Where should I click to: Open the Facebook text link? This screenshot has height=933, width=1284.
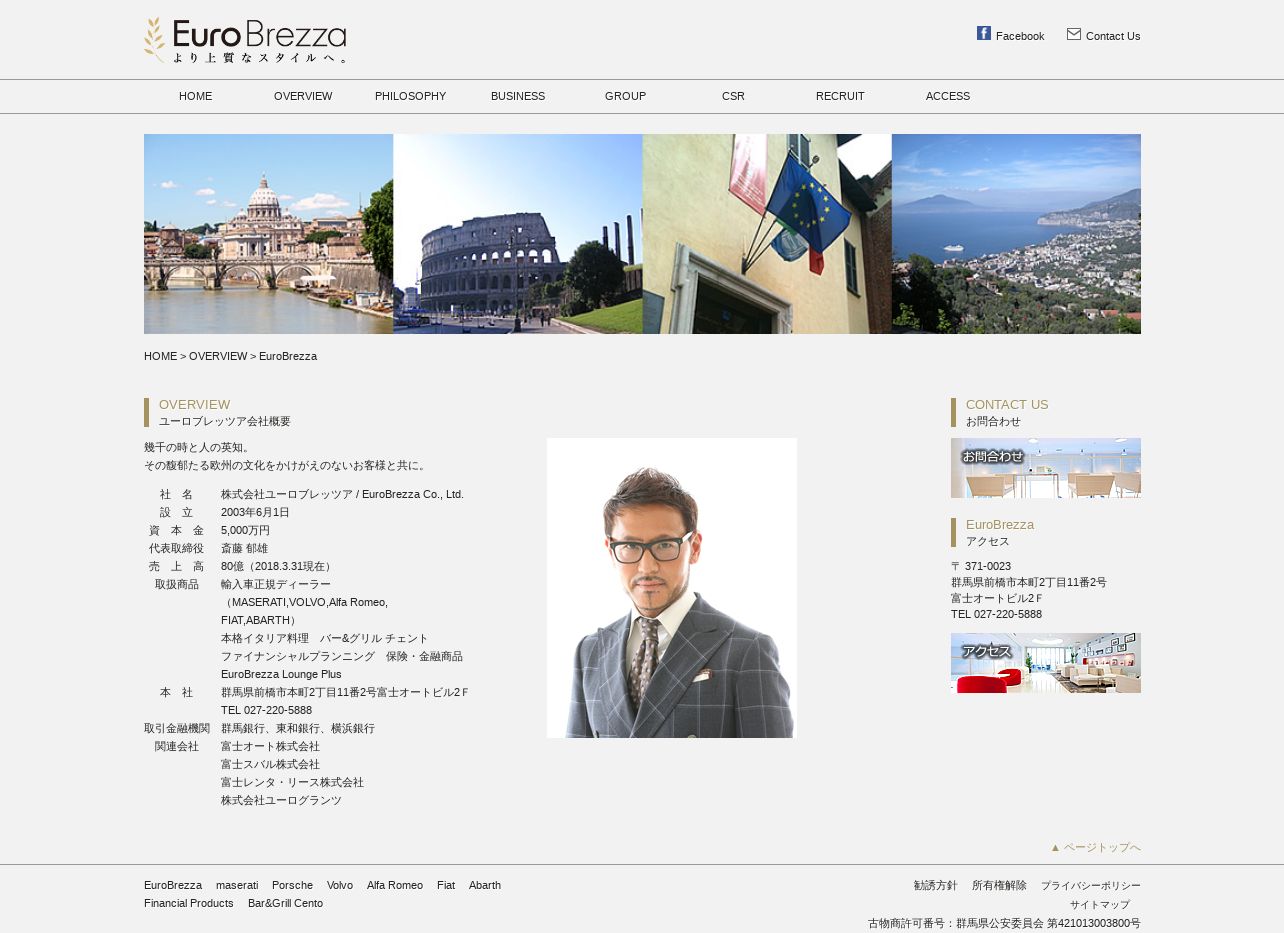(1020, 36)
